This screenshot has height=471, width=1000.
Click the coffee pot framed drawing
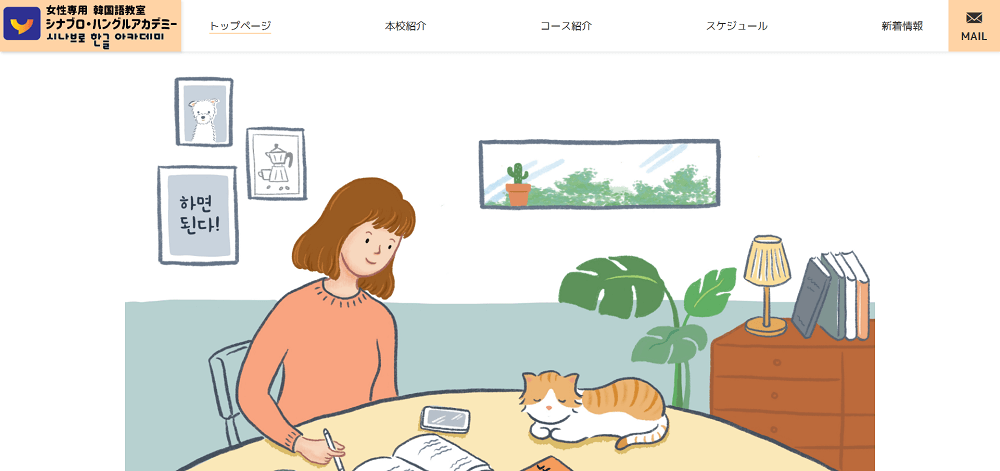pyautogui.click(x=276, y=164)
